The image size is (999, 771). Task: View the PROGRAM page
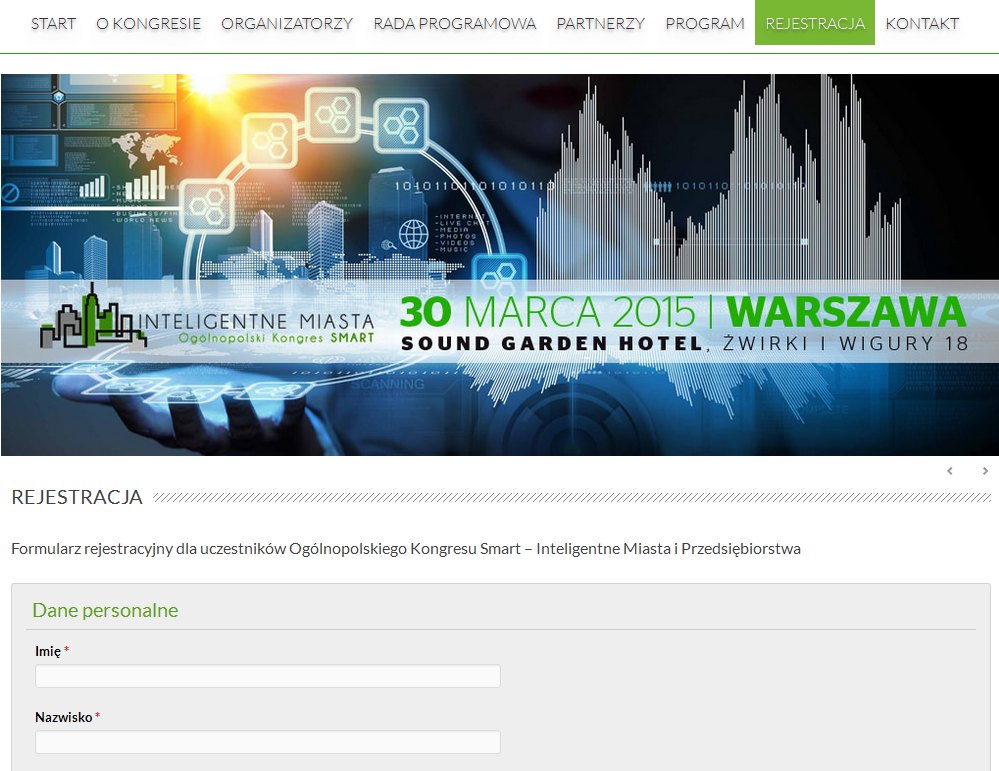point(705,24)
